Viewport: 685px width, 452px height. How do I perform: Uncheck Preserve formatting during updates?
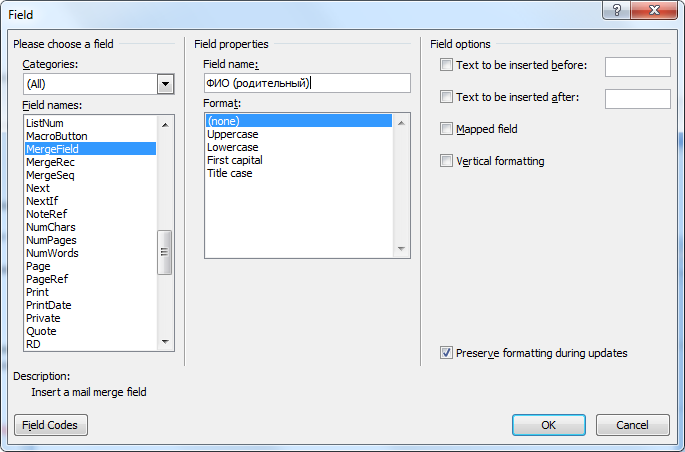click(446, 353)
